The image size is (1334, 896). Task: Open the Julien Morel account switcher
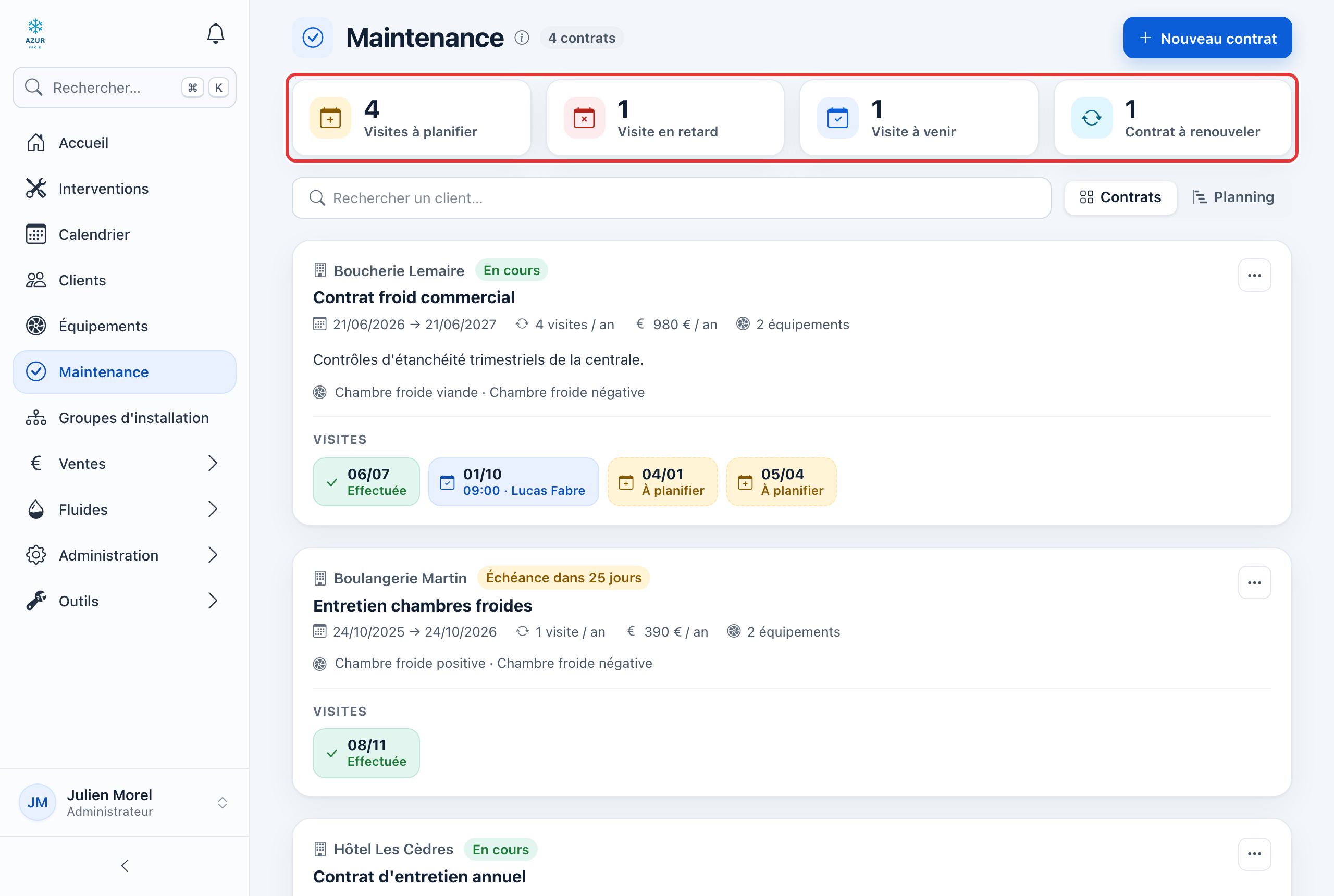click(125, 802)
